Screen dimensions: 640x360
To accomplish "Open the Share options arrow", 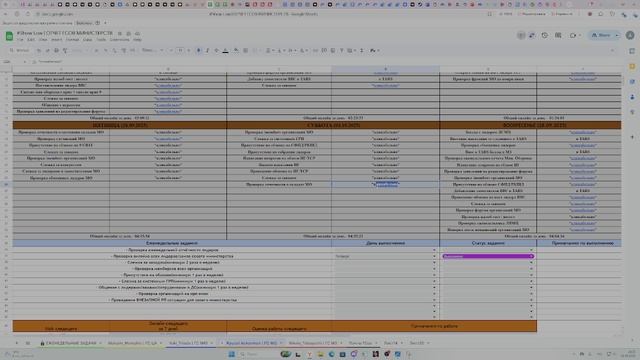I will click(617, 36).
